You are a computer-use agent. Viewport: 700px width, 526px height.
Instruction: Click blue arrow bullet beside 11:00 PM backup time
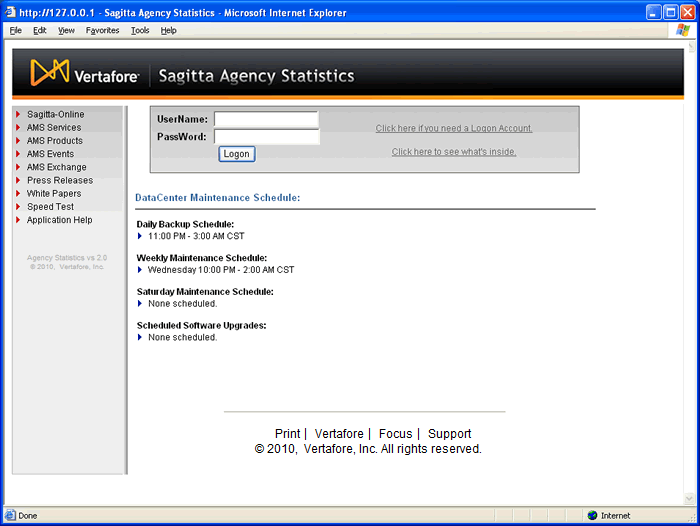click(140, 236)
